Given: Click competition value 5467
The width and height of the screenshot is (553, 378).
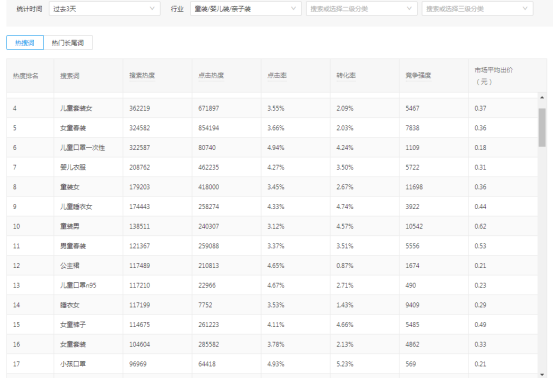Looking at the screenshot, I should (413, 108).
